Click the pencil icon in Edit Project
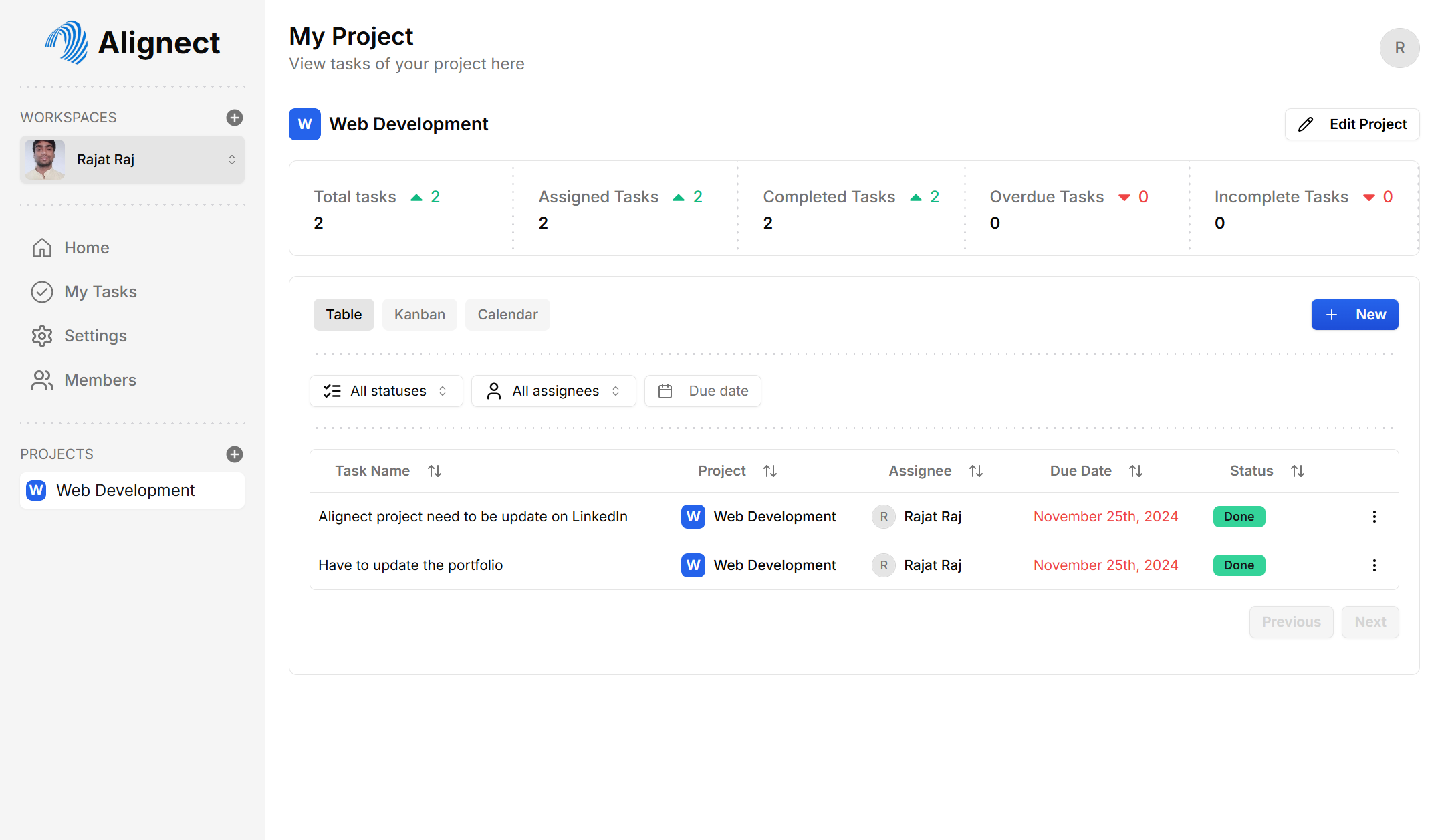Image resolution: width=1444 pixels, height=840 pixels. pyautogui.click(x=1306, y=124)
